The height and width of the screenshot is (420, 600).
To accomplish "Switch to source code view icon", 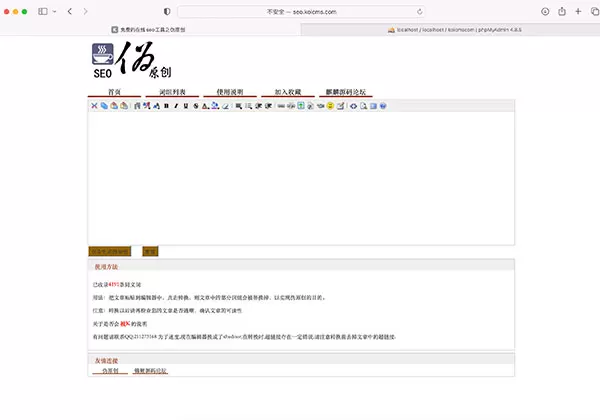I will point(353,106).
